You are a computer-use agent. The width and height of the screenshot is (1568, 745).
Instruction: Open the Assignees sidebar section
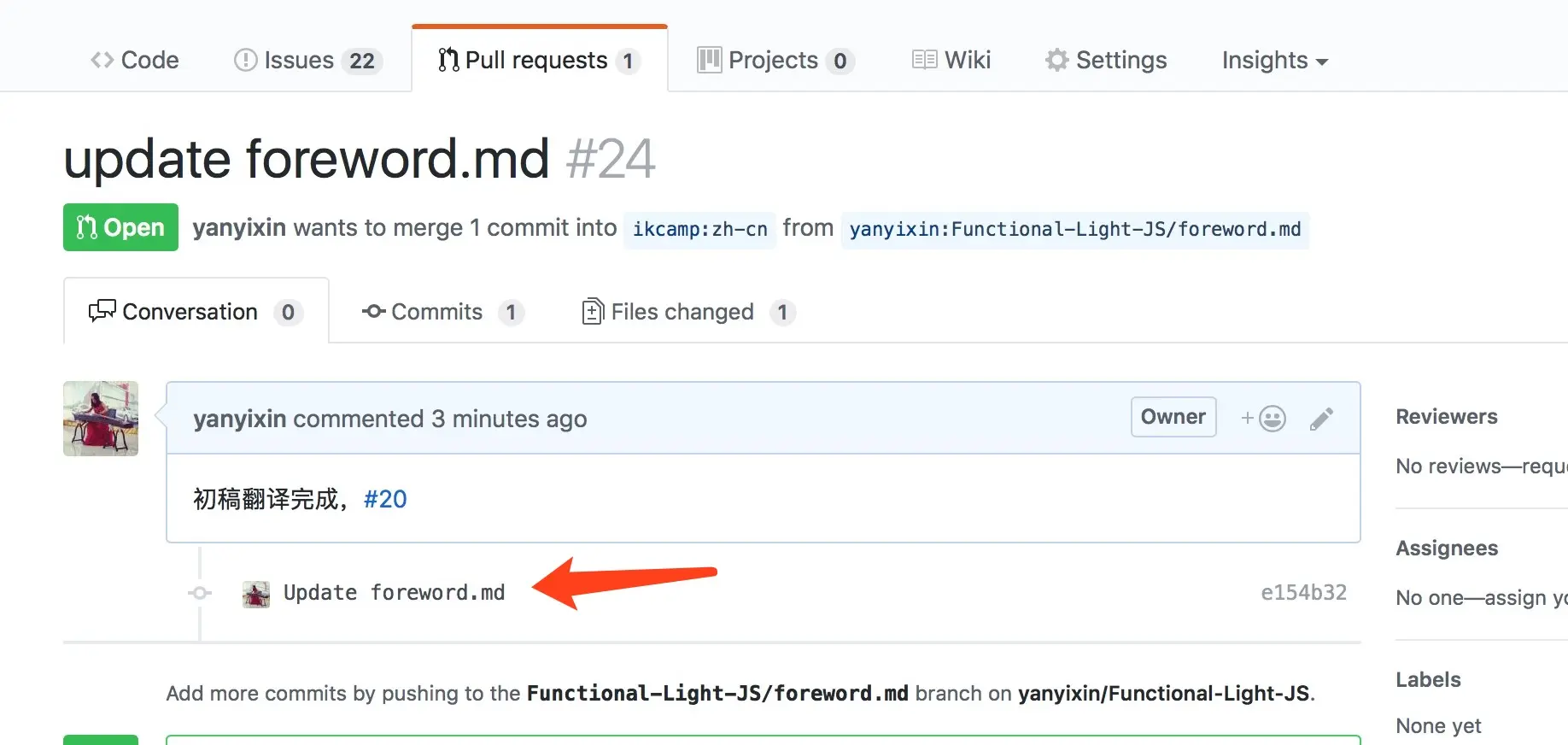click(x=1447, y=548)
